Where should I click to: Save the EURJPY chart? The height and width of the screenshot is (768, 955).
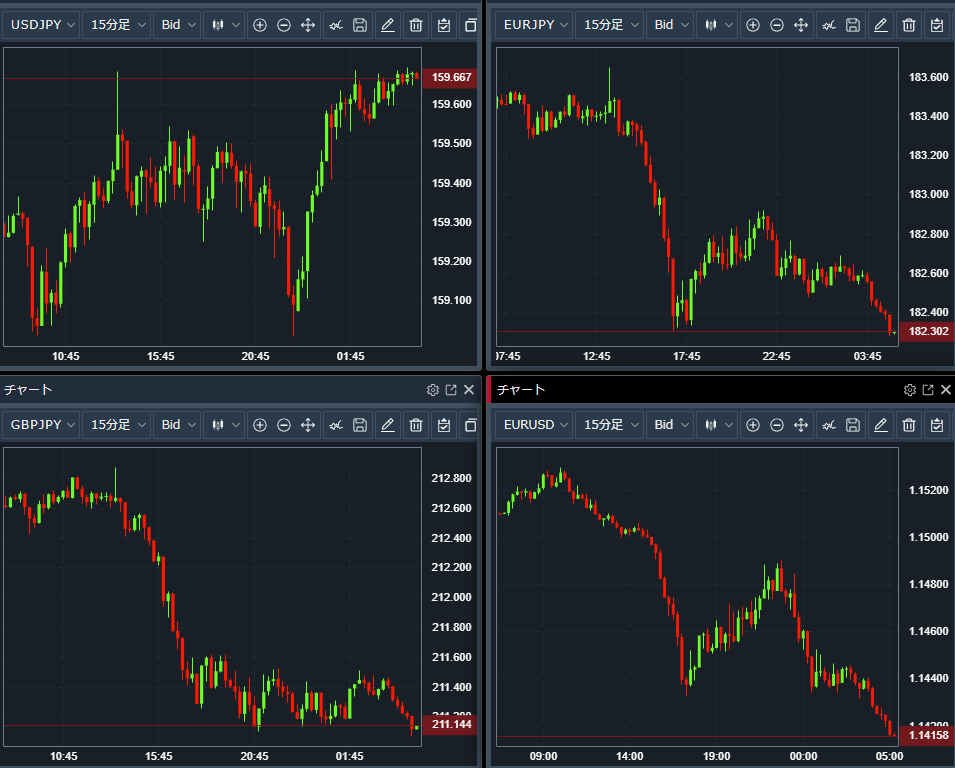pyautogui.click(x=853, y=25)
